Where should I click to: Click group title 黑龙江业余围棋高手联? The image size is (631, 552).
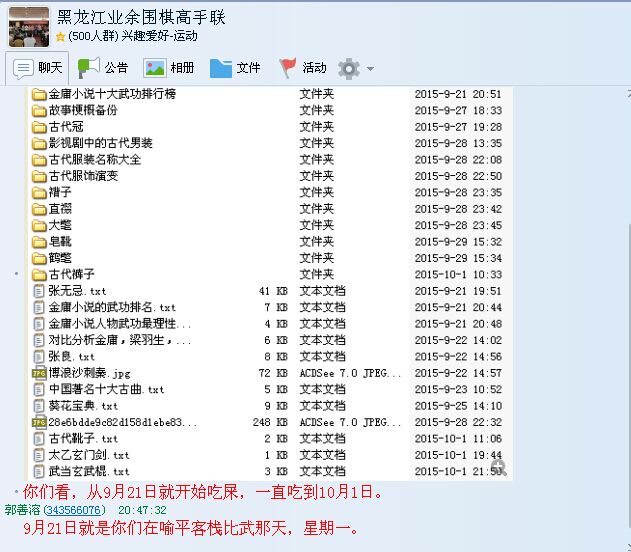141,18
